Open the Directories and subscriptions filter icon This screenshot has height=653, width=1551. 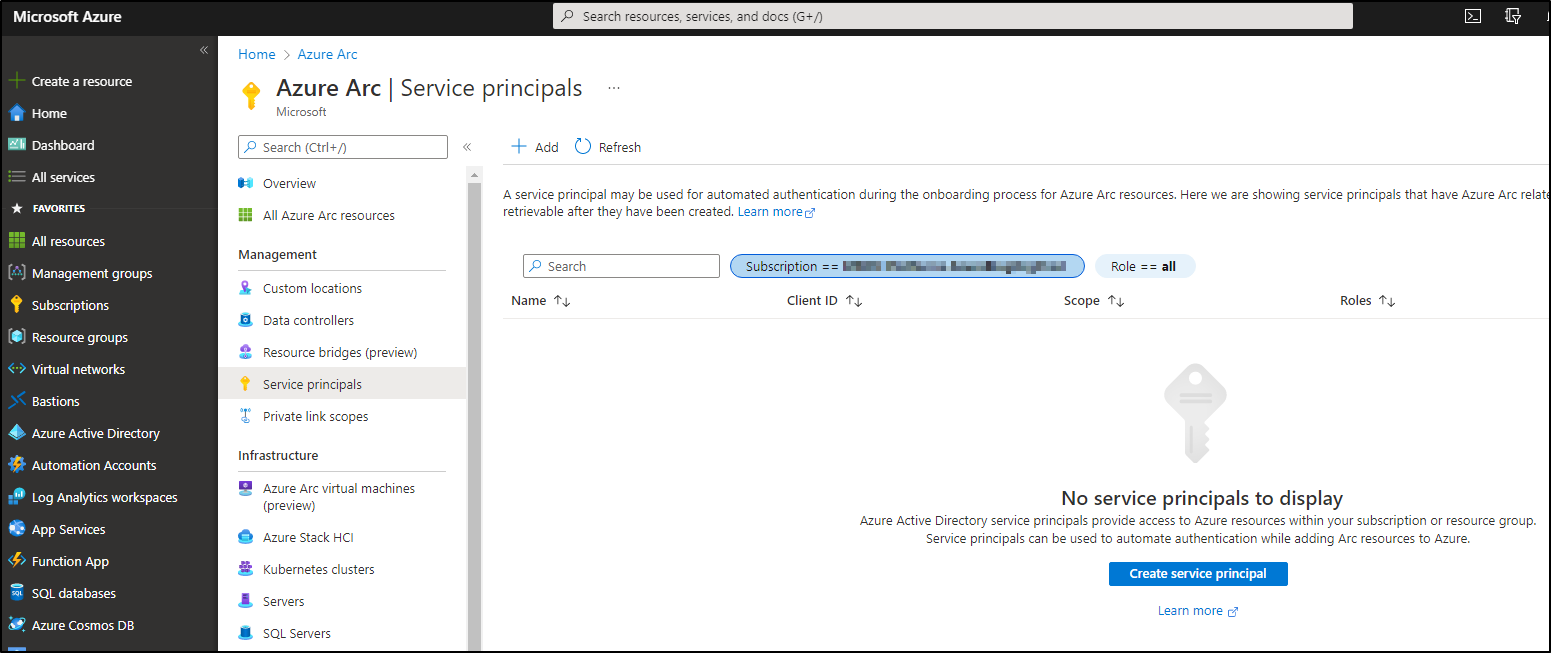1513,16
